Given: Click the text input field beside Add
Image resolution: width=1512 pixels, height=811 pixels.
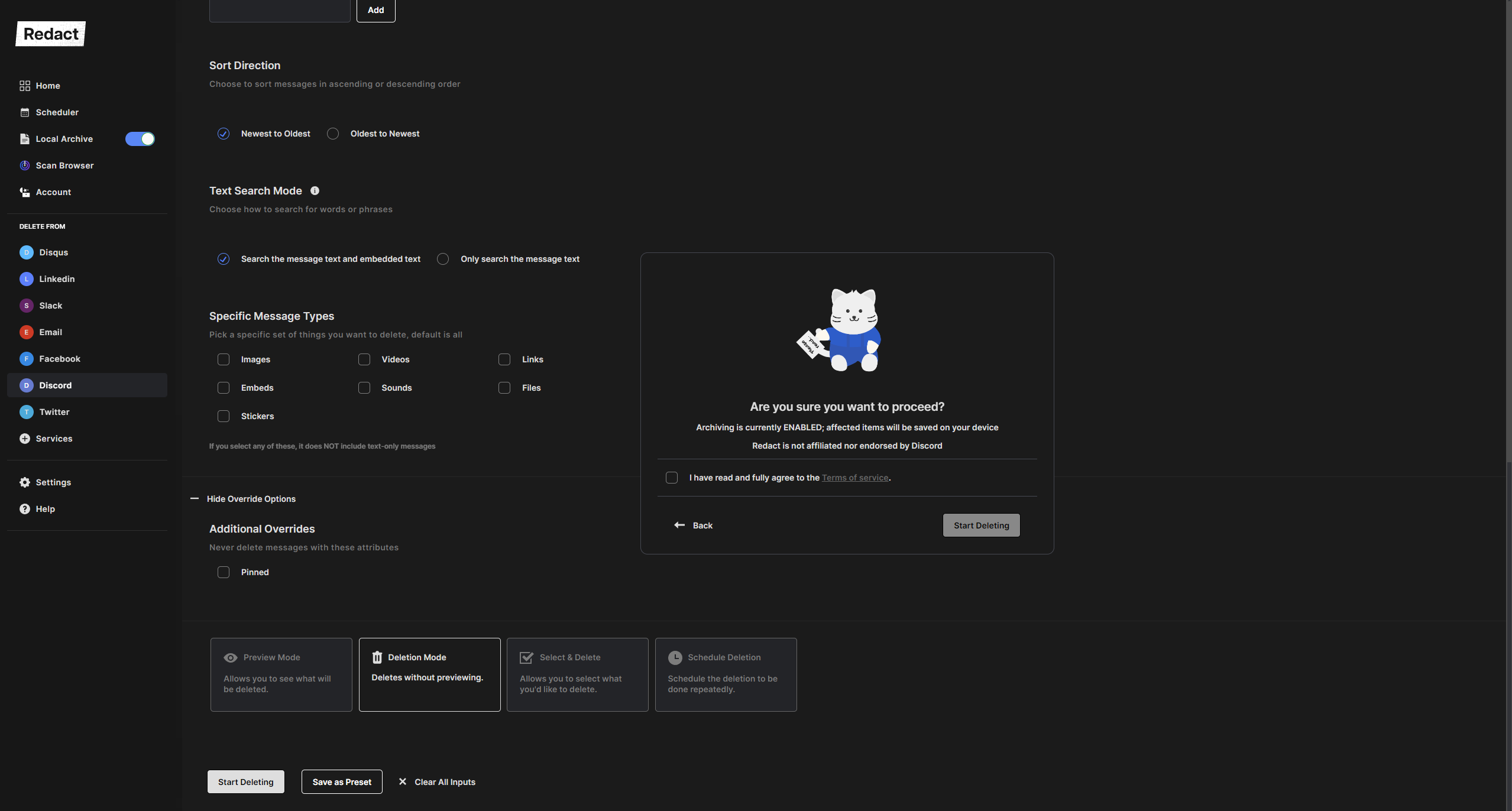Looking at the screenshot, I should tap(280, 10).
